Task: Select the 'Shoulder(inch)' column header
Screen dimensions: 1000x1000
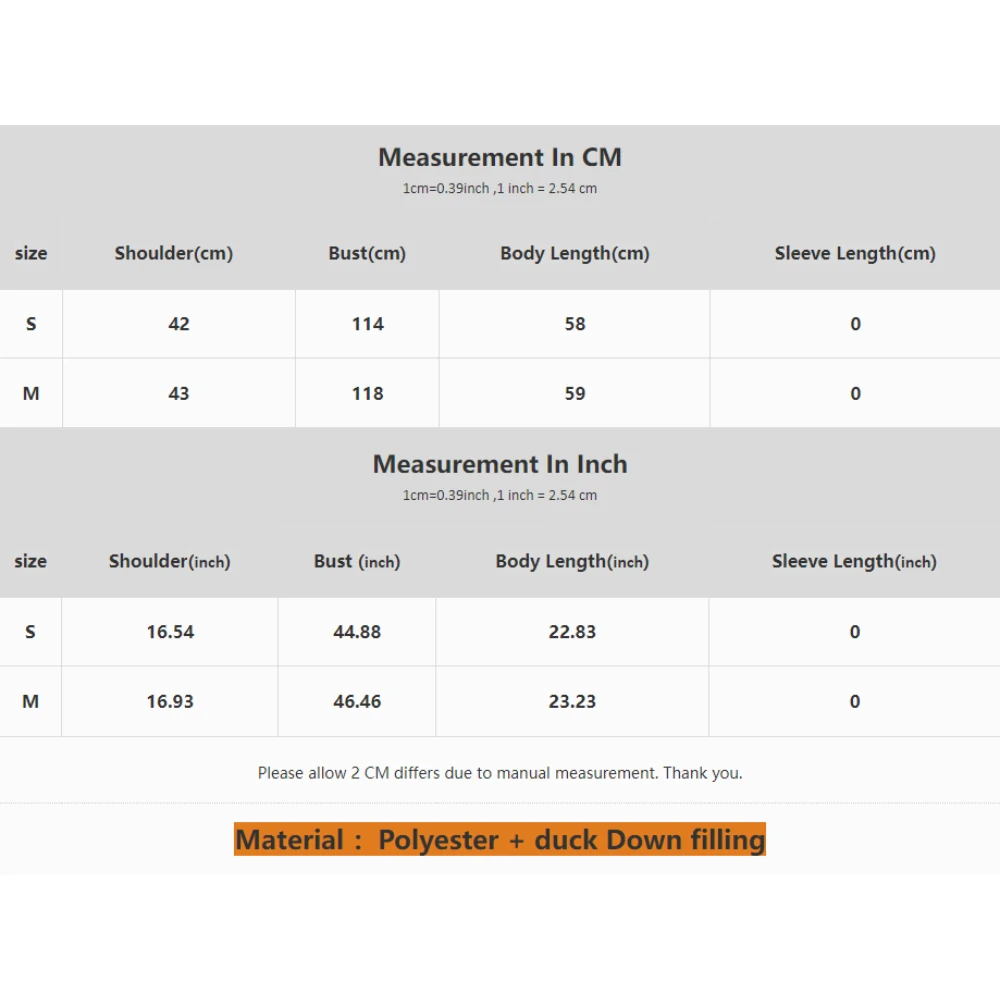Action: click(x=169, y=561)
